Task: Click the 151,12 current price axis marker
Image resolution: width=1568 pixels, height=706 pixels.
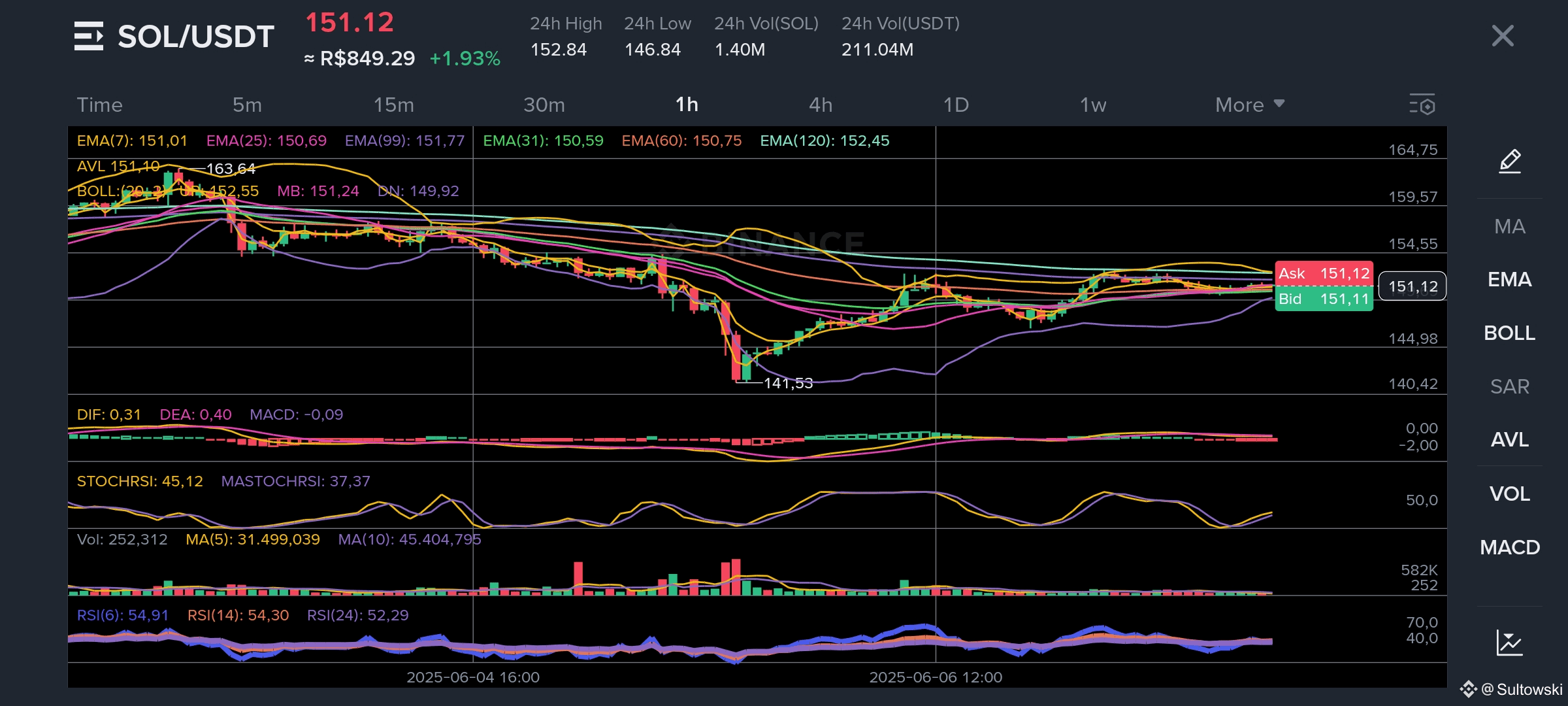Action: [1413, 286]
